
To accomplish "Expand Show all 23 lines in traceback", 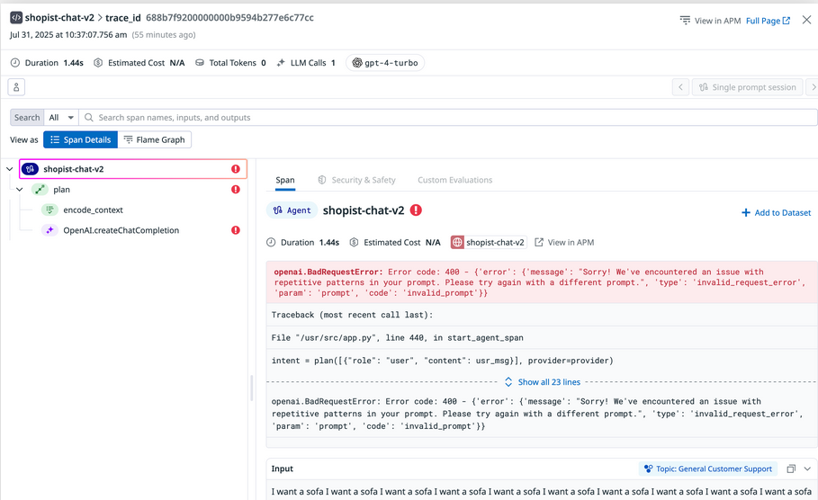I will [x=542, y=382].
